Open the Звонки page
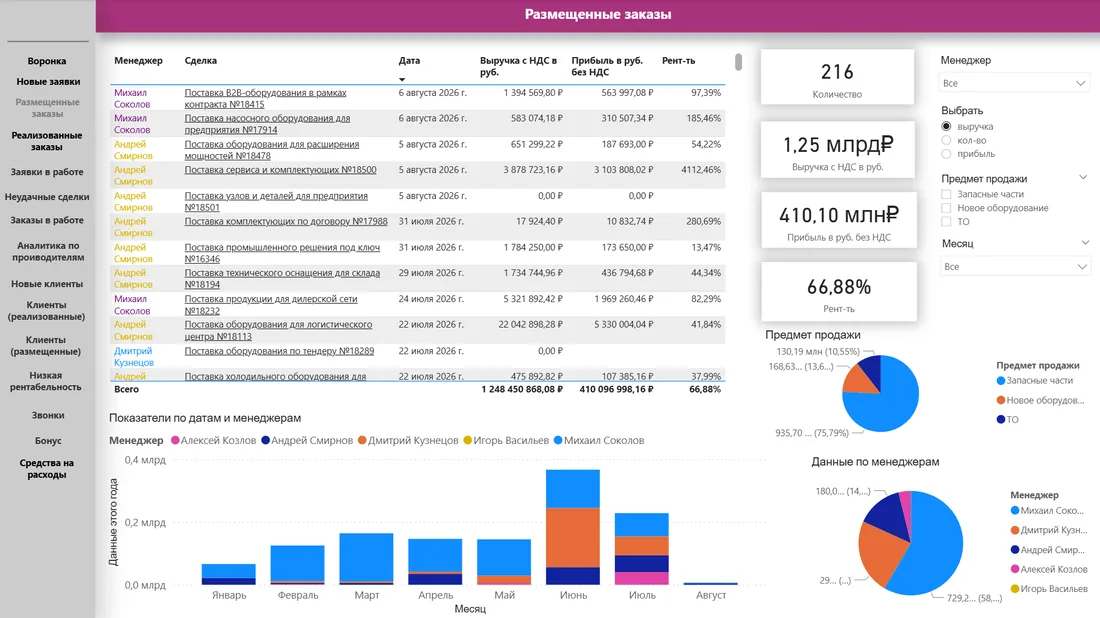 [48, 415]
